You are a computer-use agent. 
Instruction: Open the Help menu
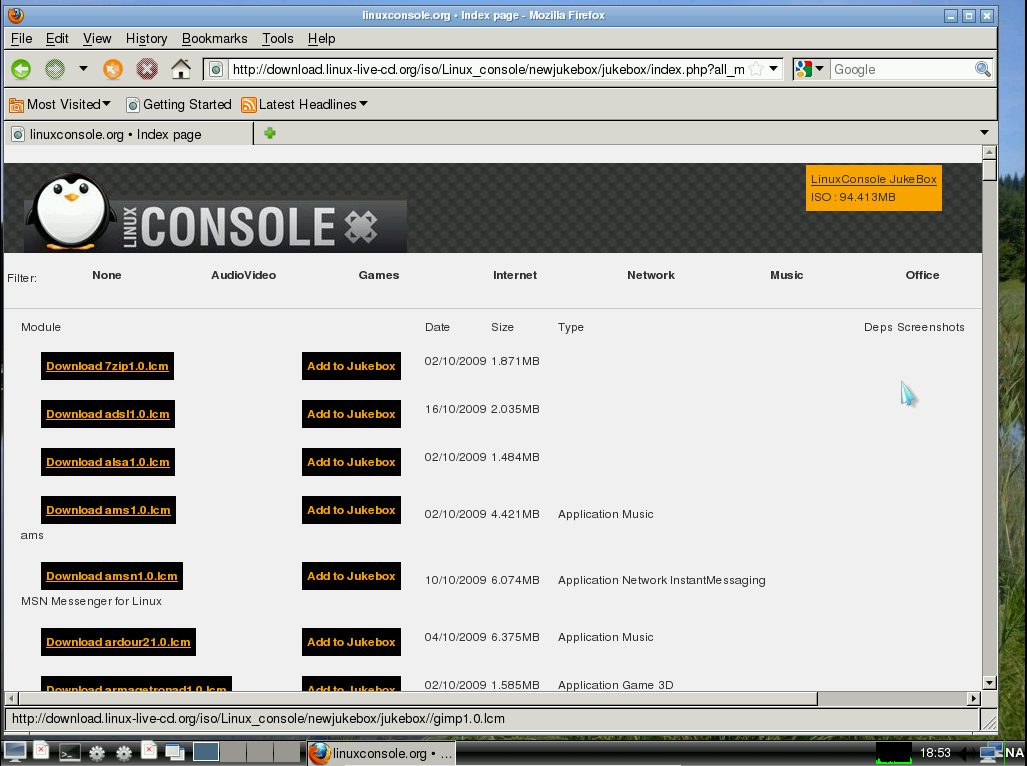(x=322, y=39)
